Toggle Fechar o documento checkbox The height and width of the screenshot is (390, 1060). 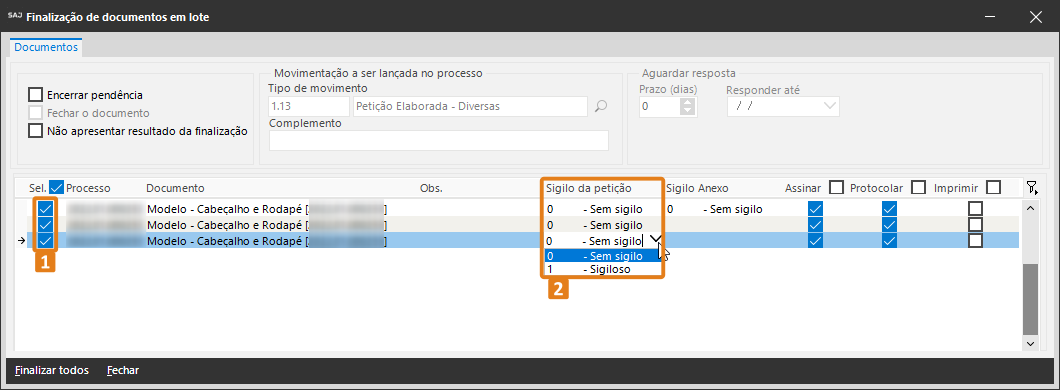pyautogui.click(x=35, y=113)
